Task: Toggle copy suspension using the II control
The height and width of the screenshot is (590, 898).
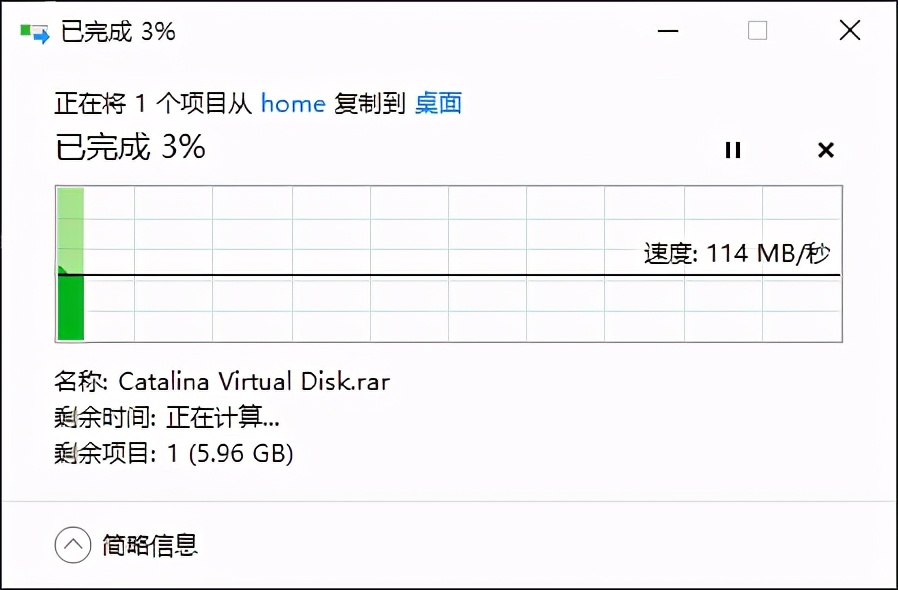Action: coord(733,150)
